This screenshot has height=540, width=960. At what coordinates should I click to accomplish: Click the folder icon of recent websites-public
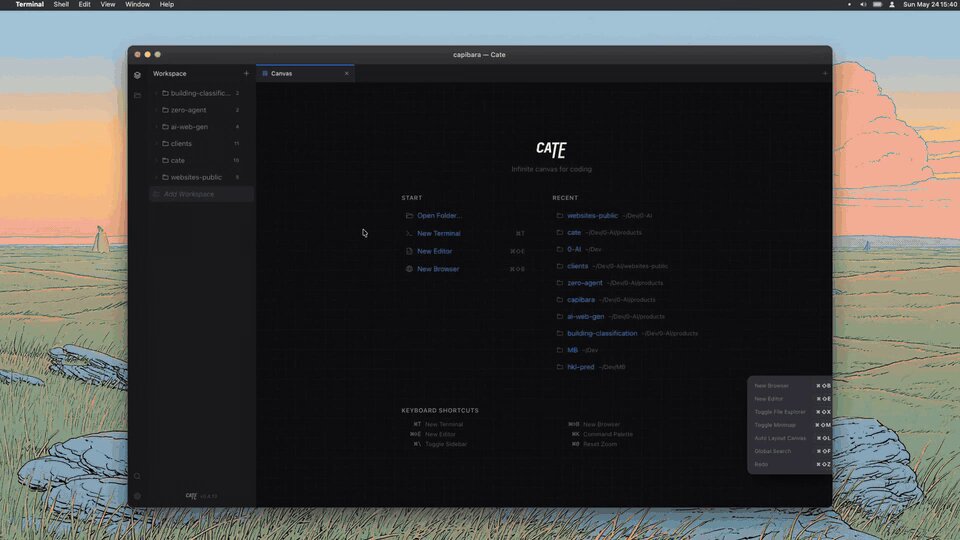(560, 216)
